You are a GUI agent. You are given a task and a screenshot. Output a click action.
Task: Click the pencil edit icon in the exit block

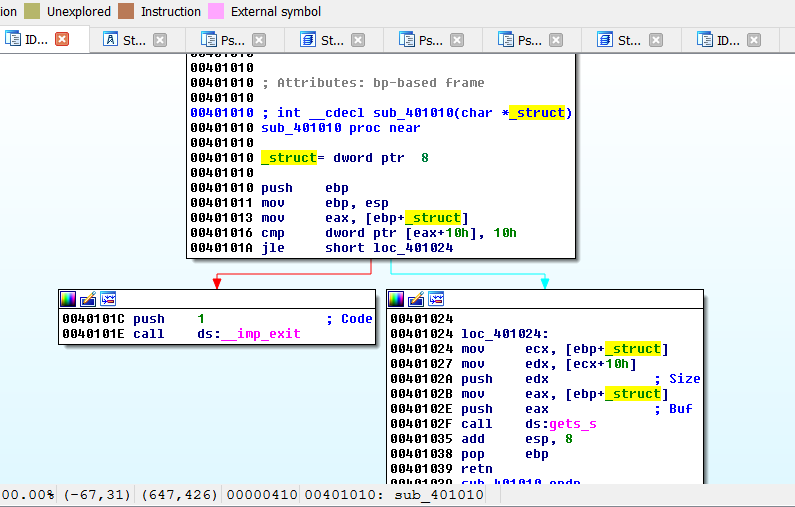pyautogui.click(x=88, y=298)
